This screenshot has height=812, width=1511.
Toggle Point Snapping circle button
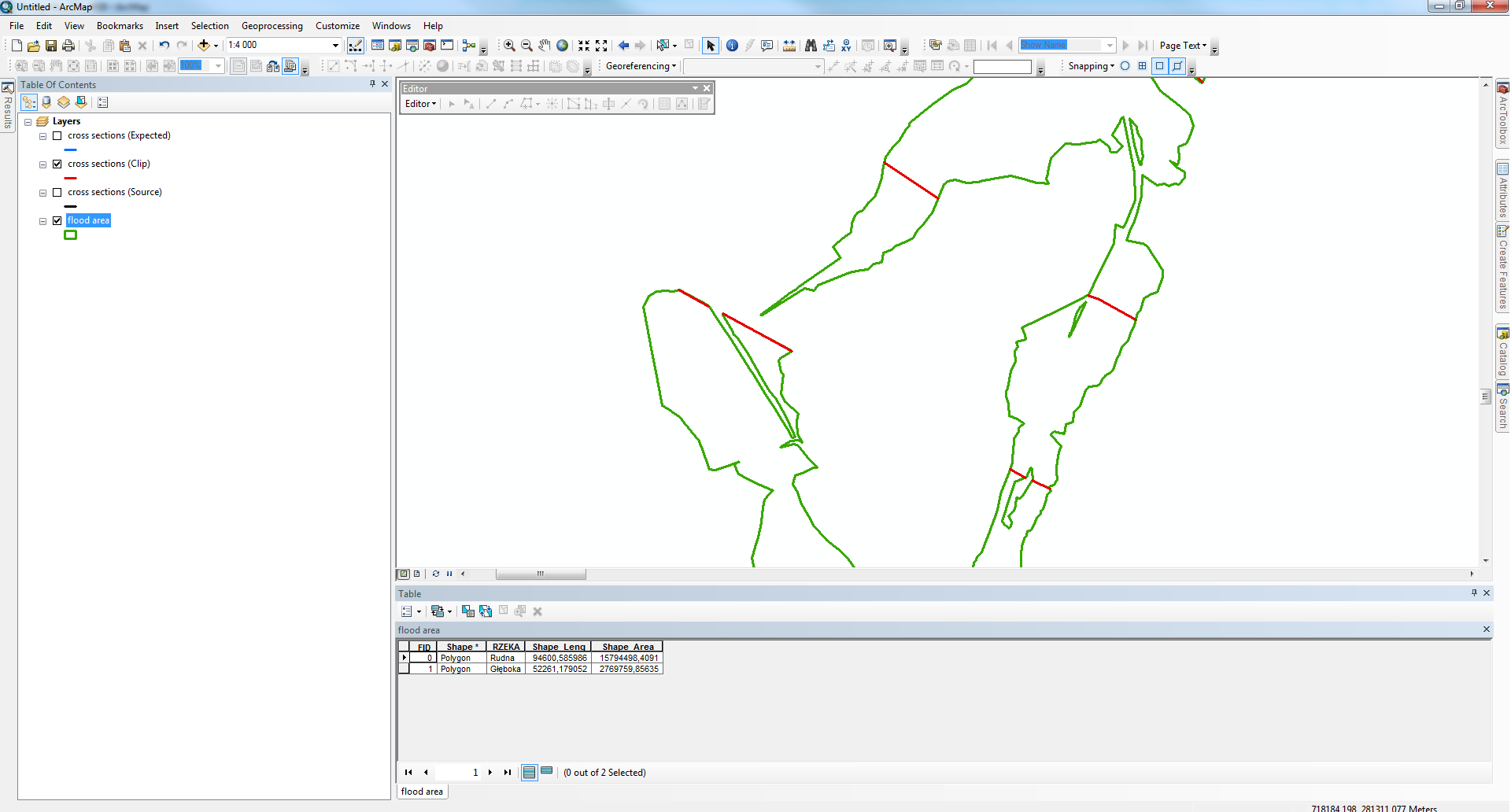[1125, 66]
